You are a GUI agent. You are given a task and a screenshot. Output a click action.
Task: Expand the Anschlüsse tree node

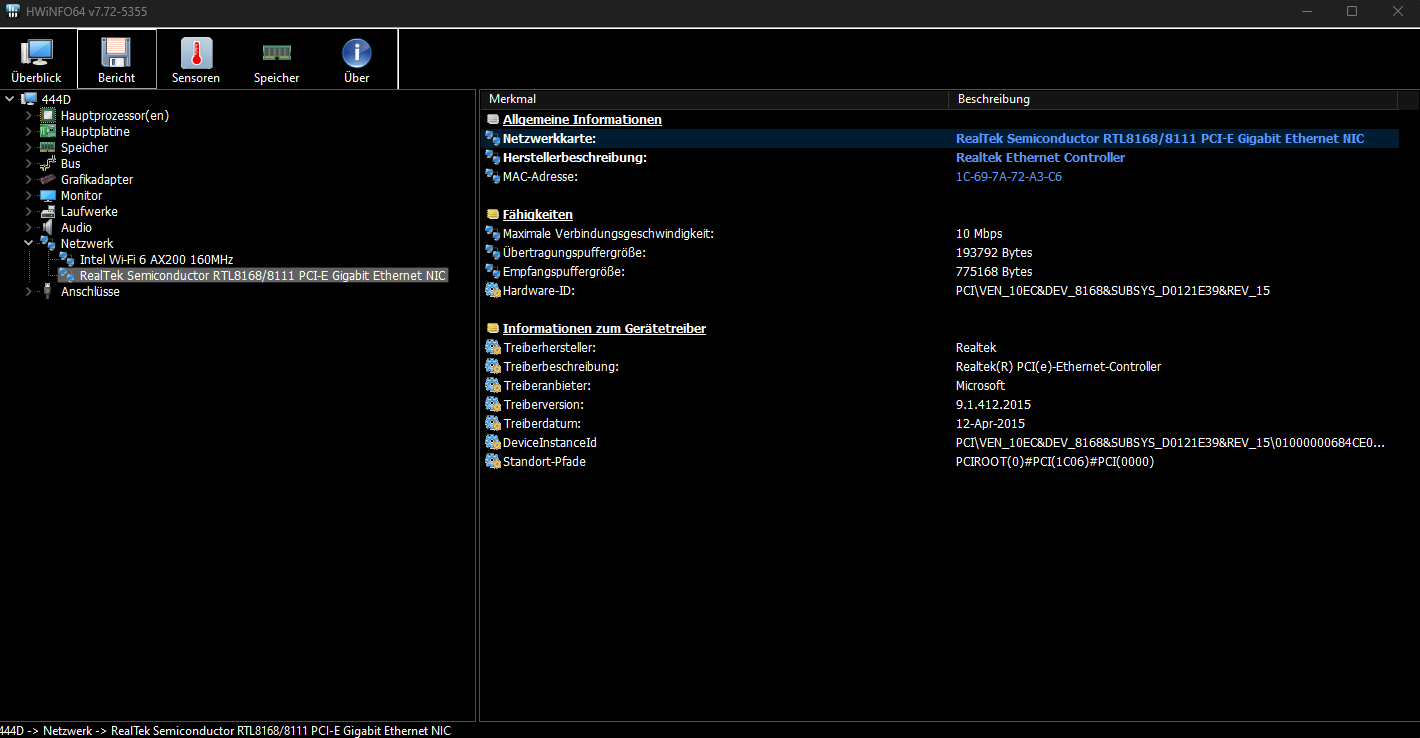click(x=28, y=291)
